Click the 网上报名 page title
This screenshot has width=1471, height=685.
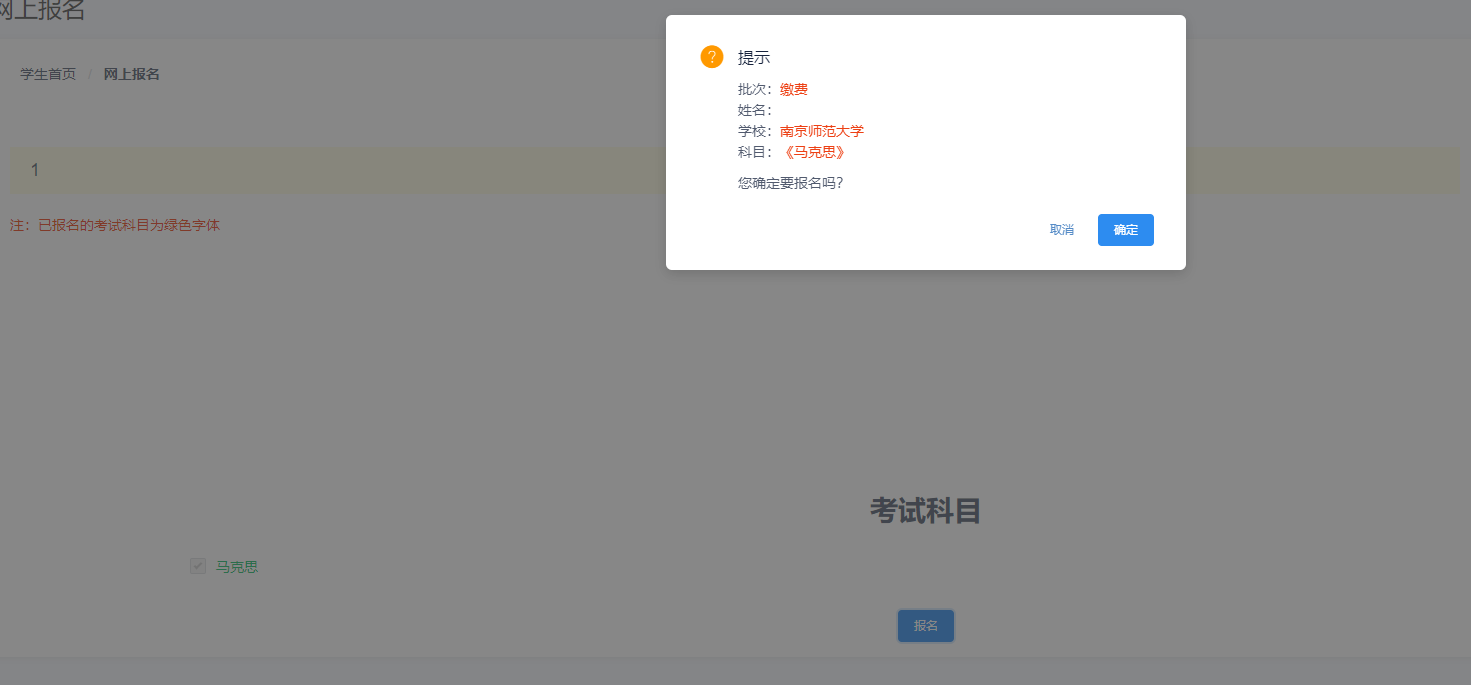click(42, 11)
